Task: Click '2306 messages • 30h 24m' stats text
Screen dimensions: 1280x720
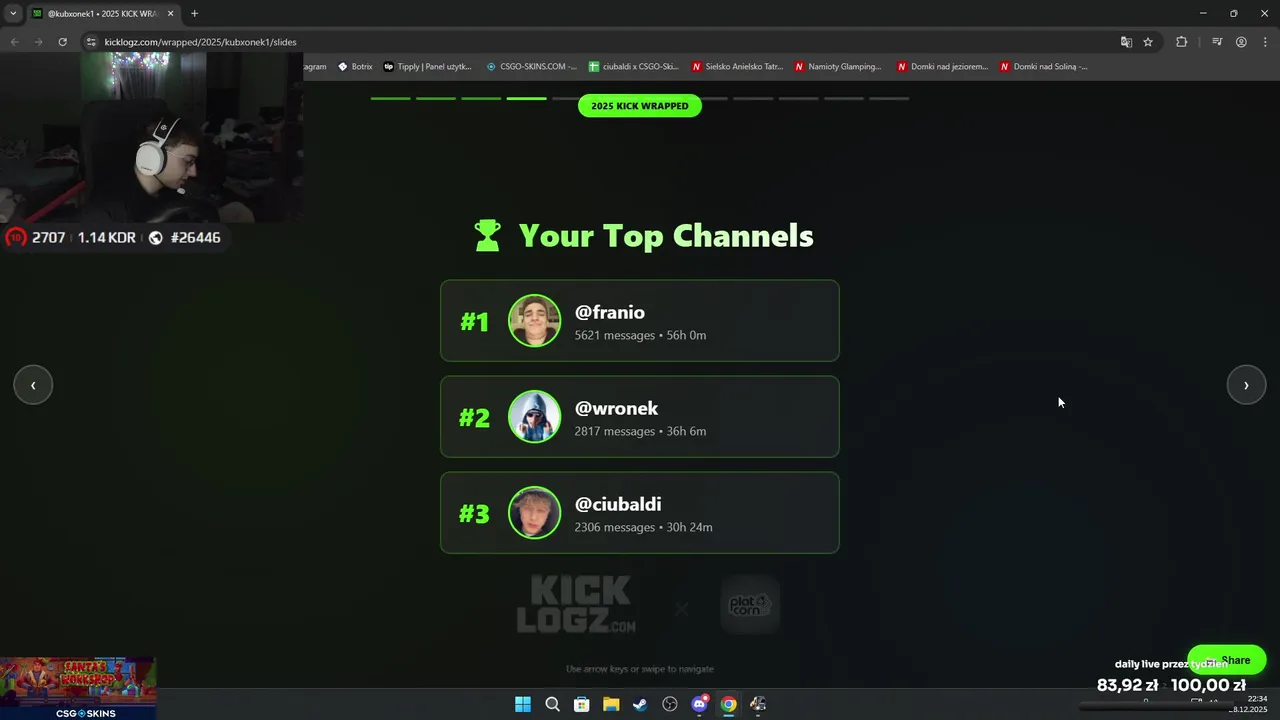Action: (643, 527)
